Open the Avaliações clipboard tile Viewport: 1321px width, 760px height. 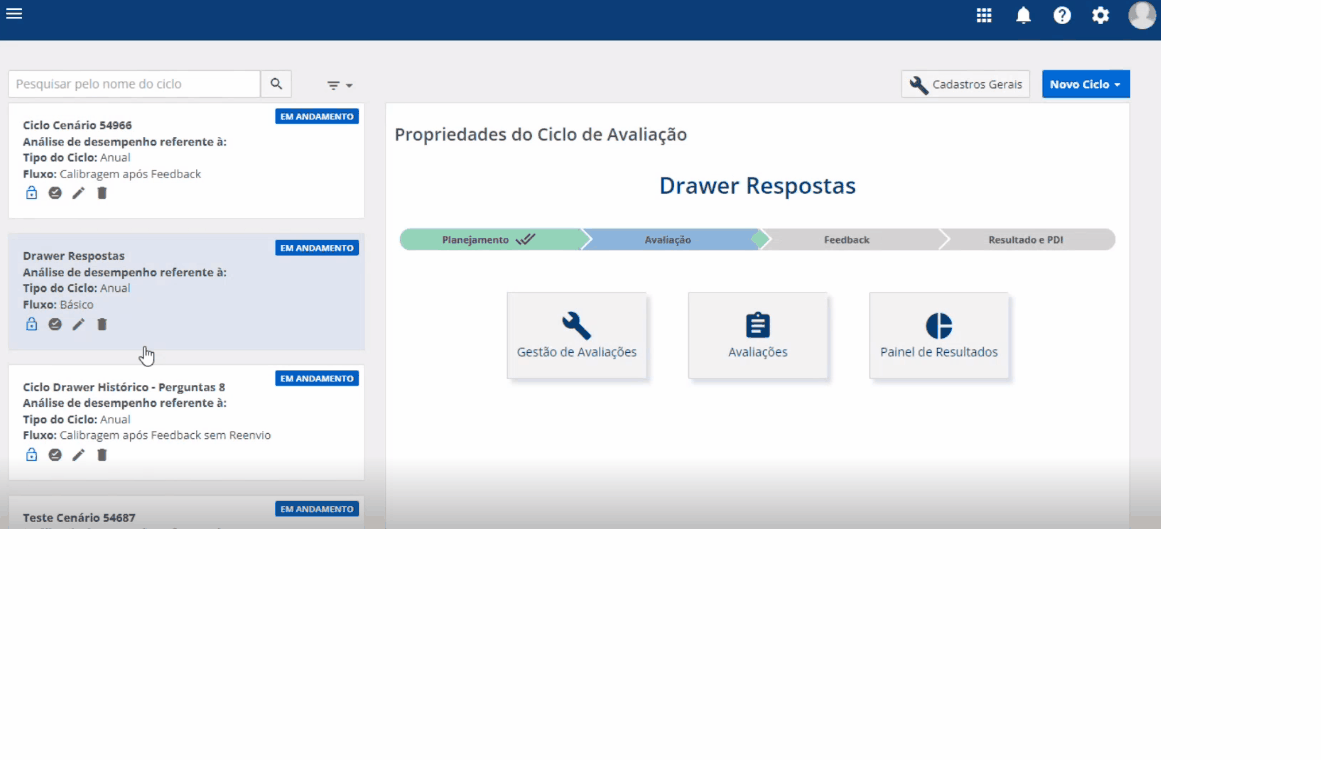coord(758,335)
